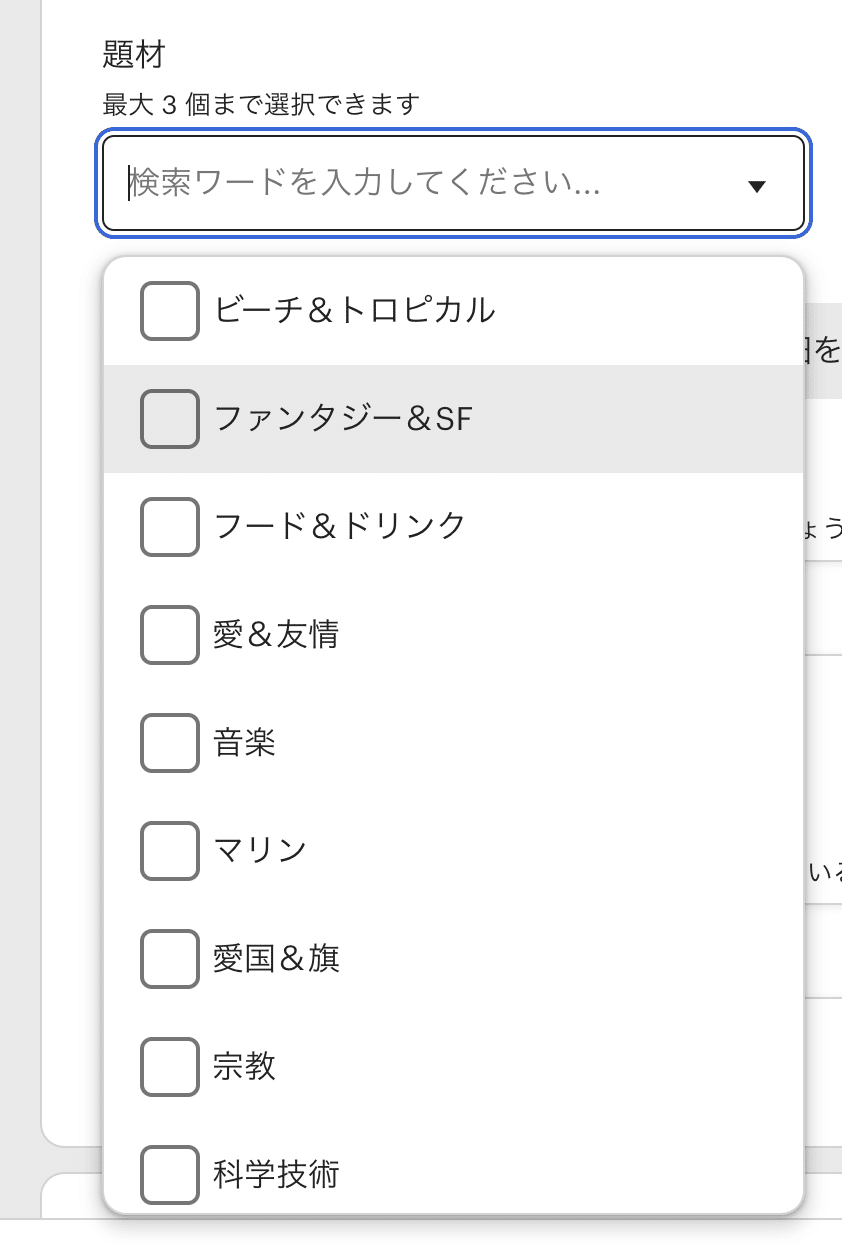
Task: Pick the マリン option label
Action: coord(260,851)
